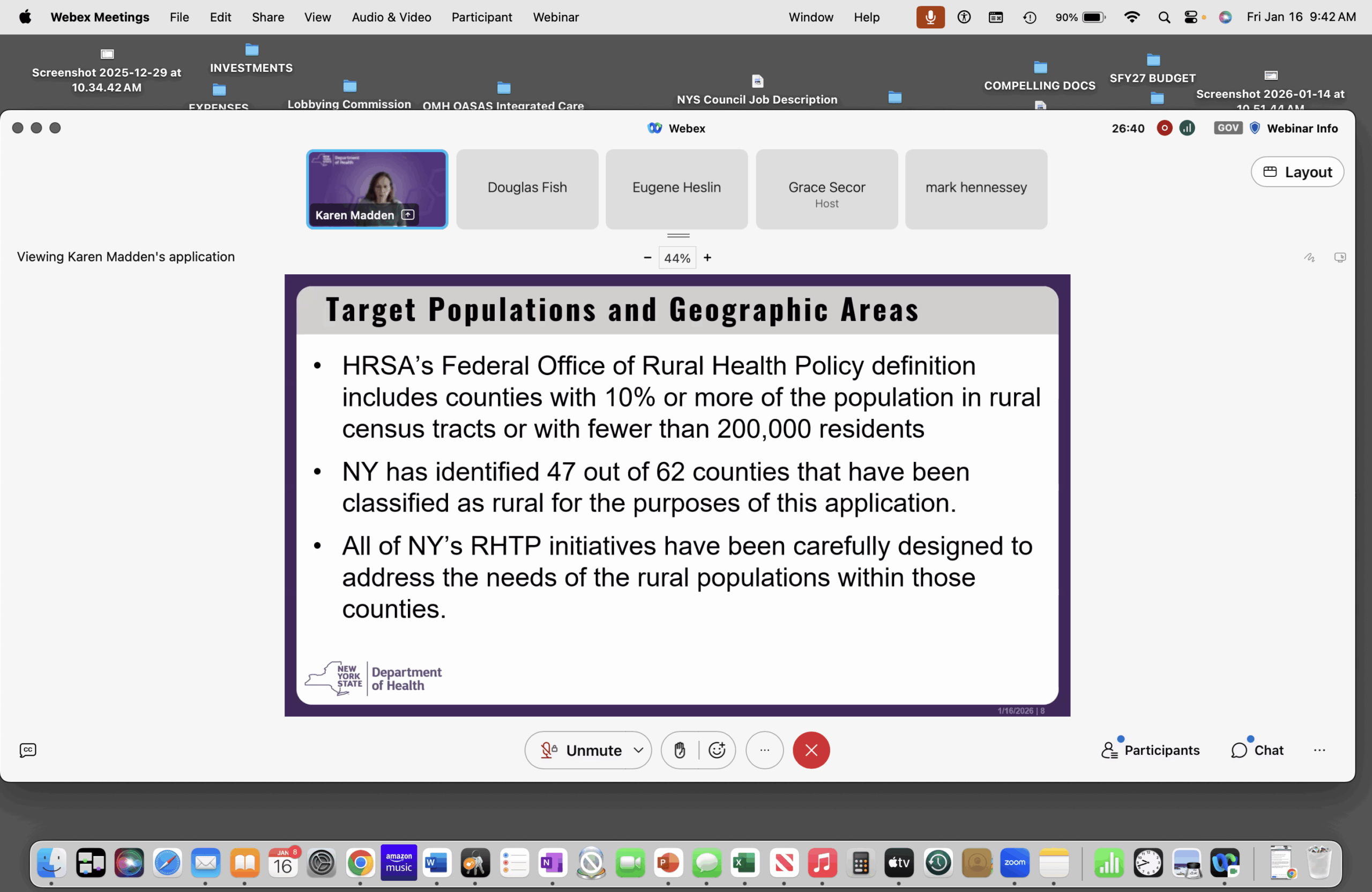Viewport: 1372px width, 892px height.
Task: Open Zoom from the Dock
Action: point(1014,863)
